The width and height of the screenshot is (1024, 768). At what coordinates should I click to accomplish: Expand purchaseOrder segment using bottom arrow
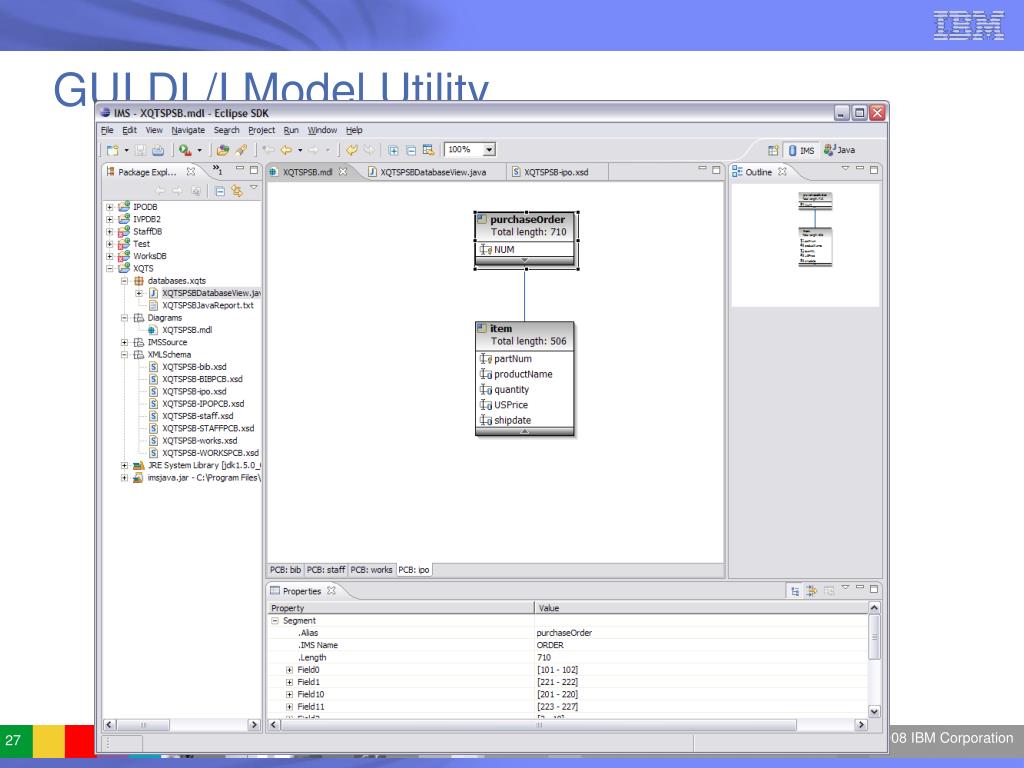tap(524, 261)
